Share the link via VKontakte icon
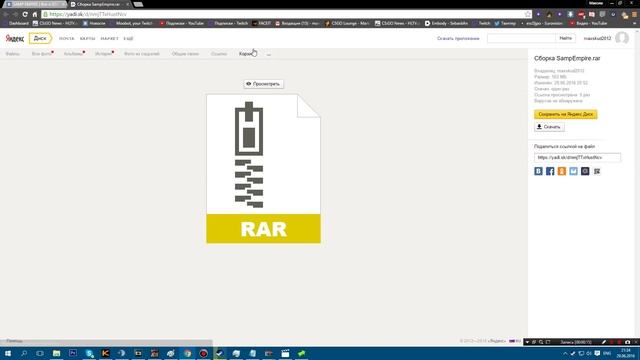Image resolution: width=640 pixels, height=360 pixels. click(x=538, y=171)
